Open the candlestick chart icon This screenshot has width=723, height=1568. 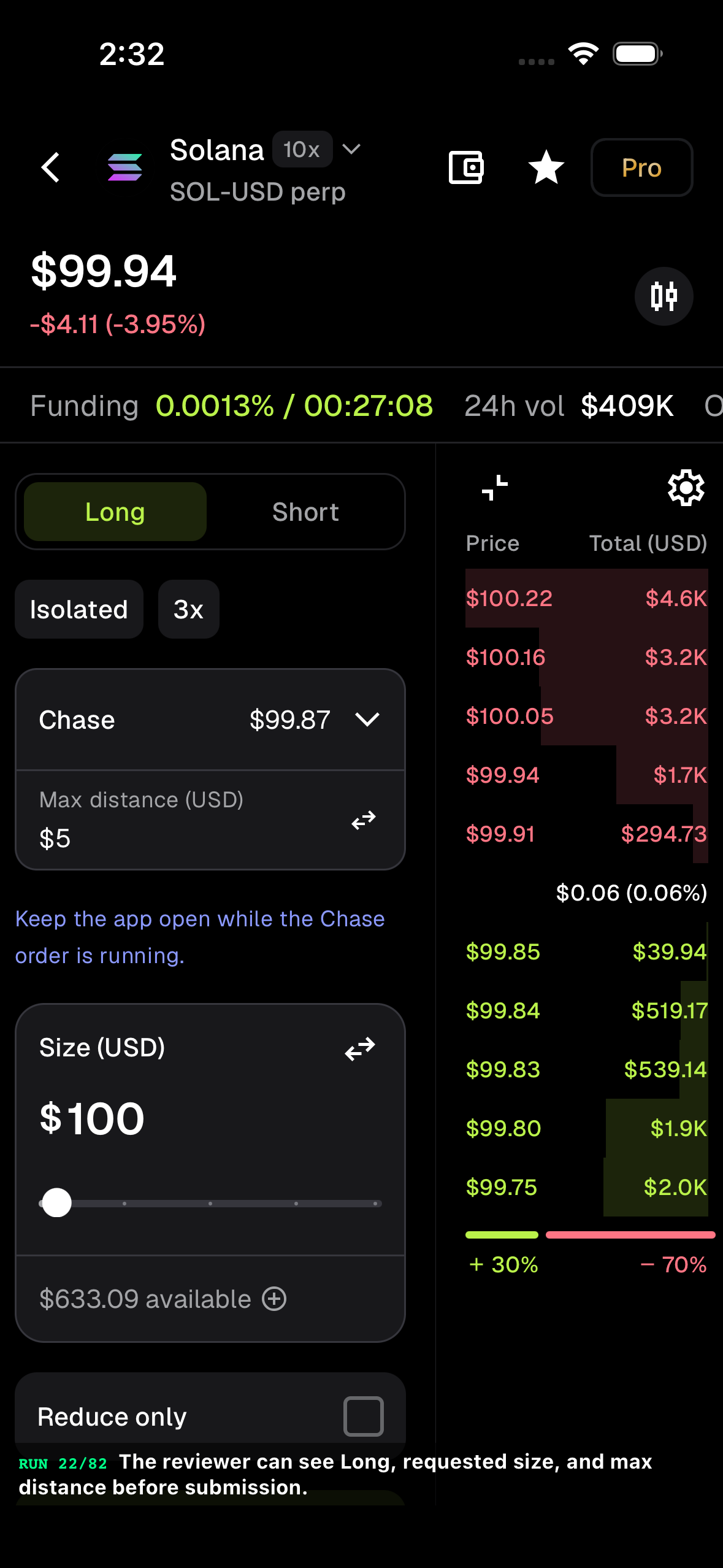click(x=664, y=296)
